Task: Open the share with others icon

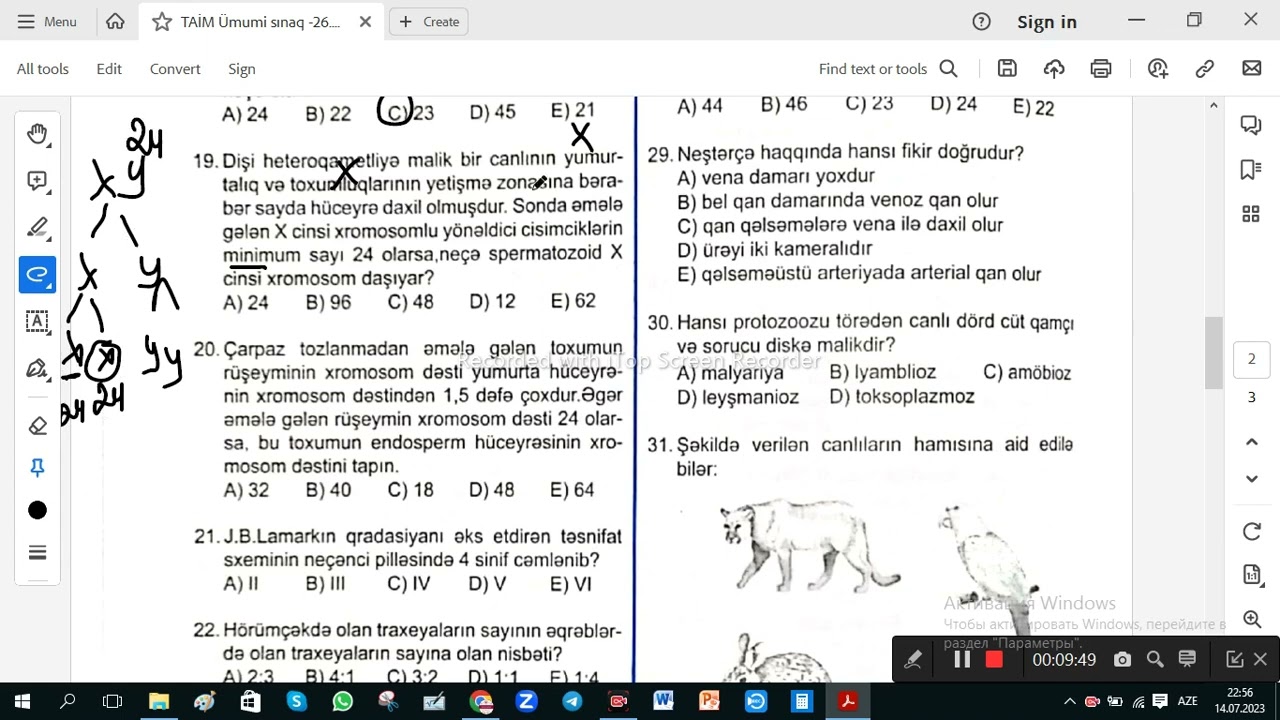Action: tap(1158, 69)
